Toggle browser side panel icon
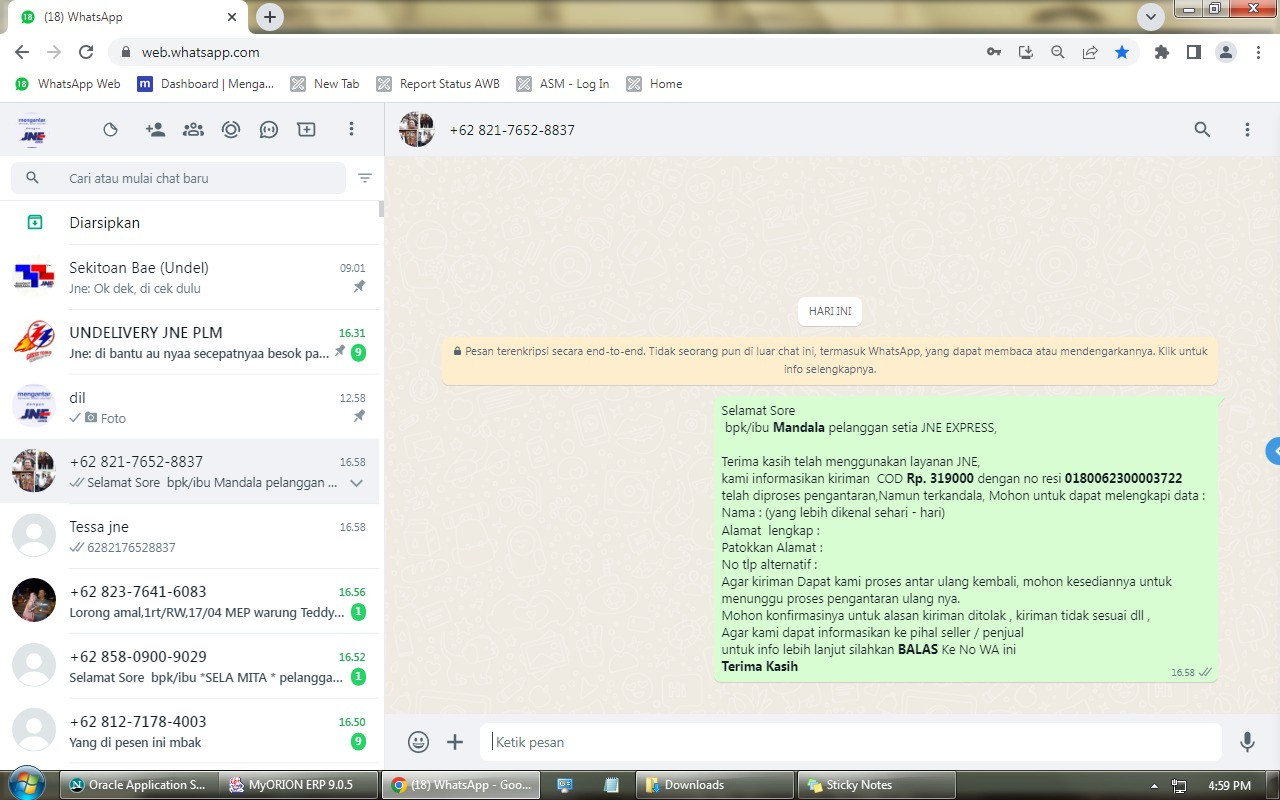This screenshot has height=800, width=1280. (1194, 52)
